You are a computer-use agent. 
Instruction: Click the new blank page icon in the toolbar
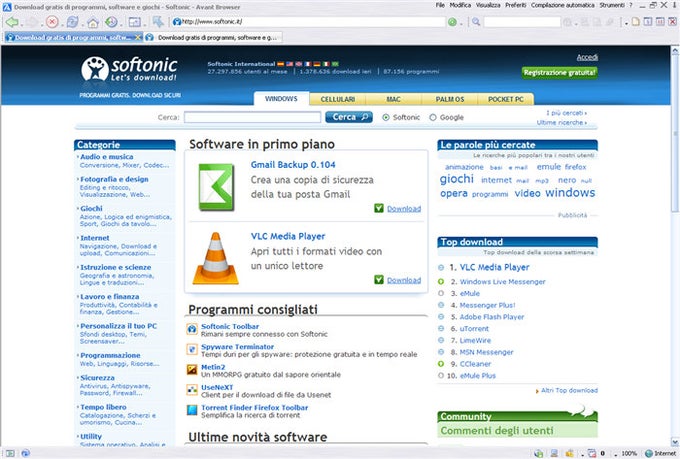click(x=636, y=21)
